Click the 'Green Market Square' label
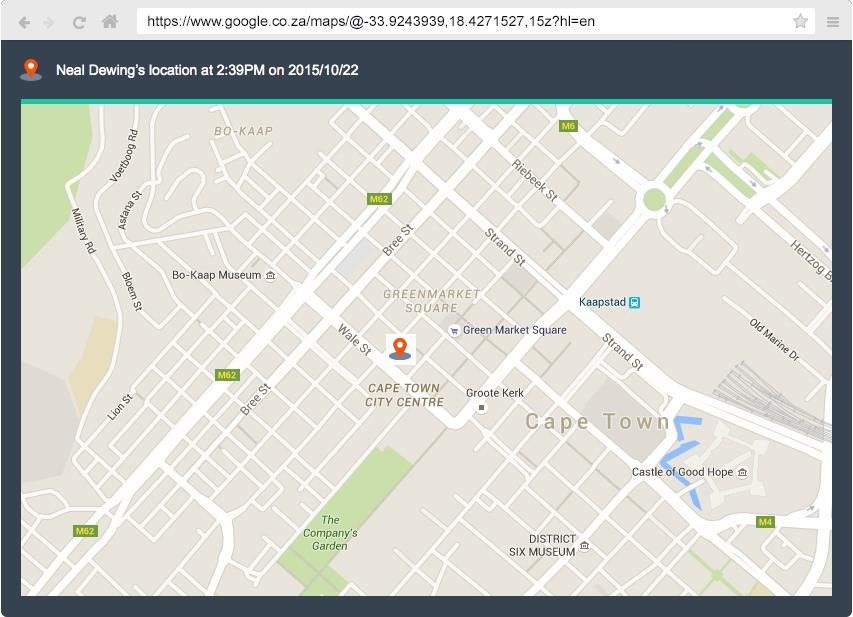 [515, 330]
